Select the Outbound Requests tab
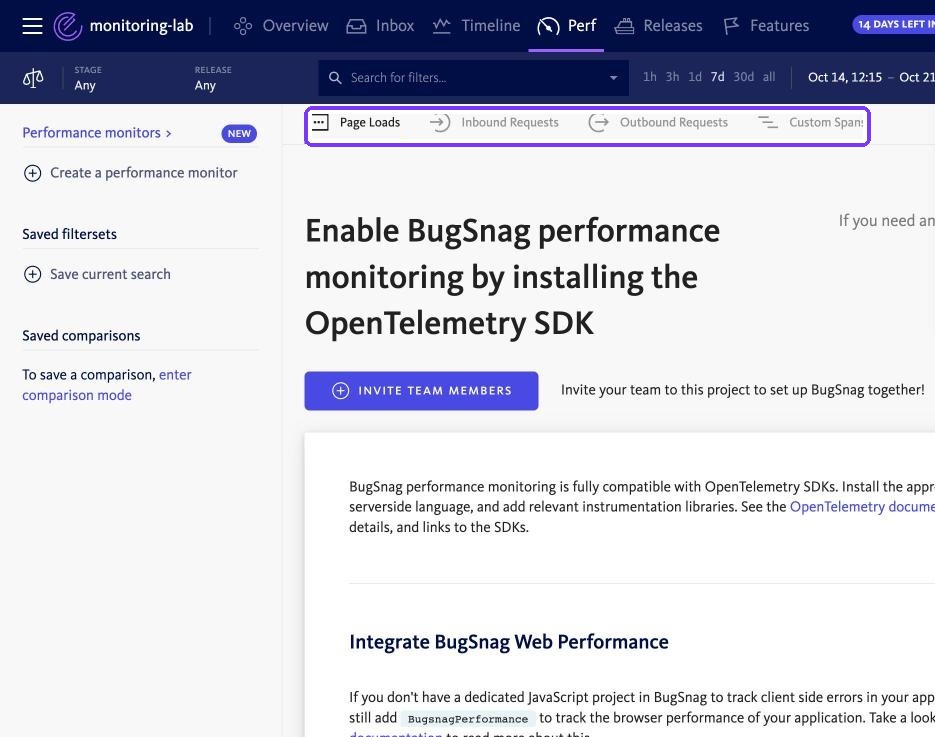 pyautogui.click(x=674, y=122)
